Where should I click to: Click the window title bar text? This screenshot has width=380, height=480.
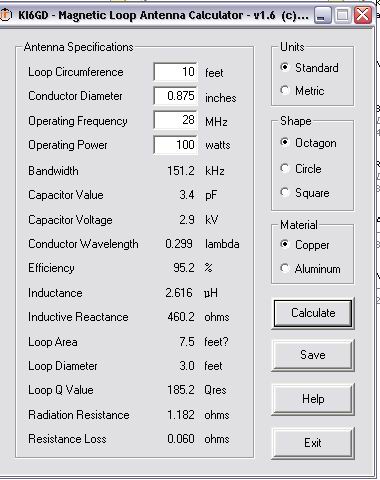163,15
